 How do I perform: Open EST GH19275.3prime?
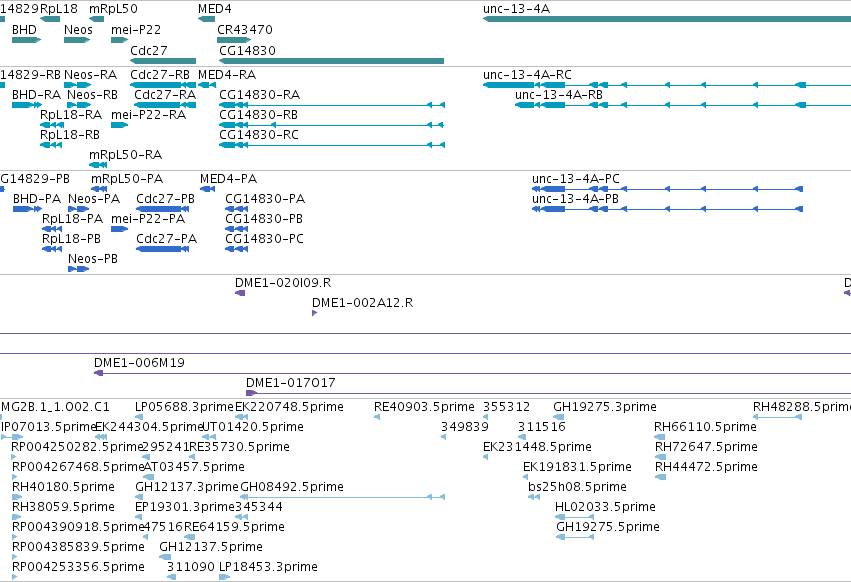click(556, 417)
